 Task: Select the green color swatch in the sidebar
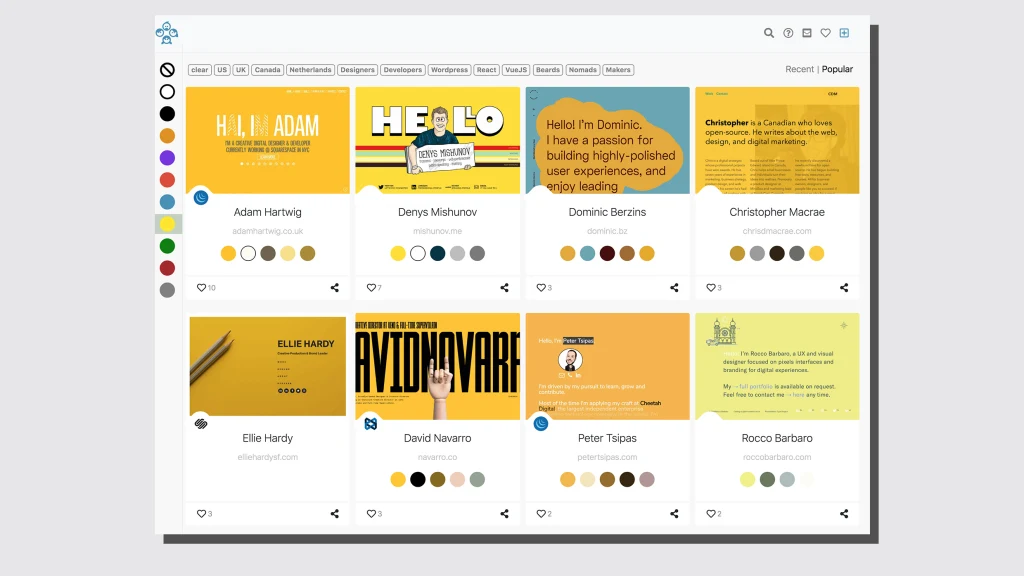point(167,246)
